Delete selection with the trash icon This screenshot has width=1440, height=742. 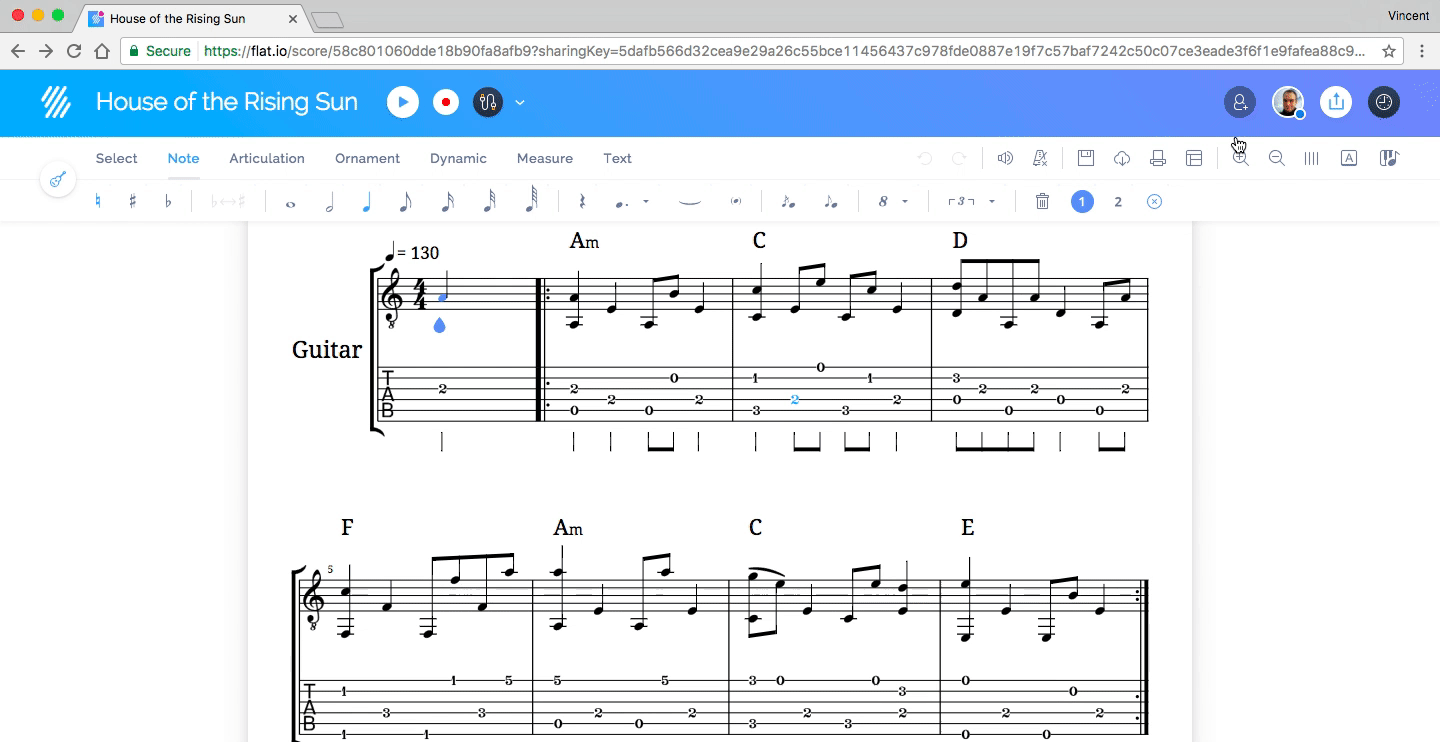(1042, 201)
